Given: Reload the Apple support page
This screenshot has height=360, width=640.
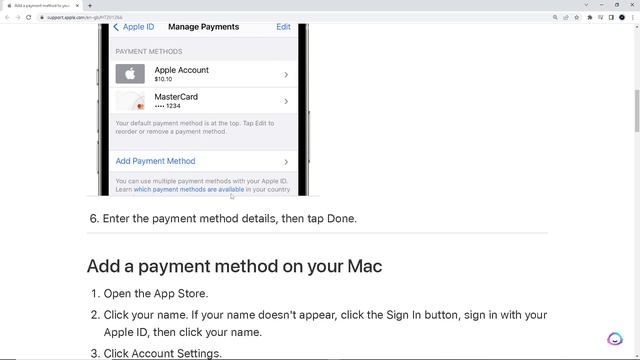Looking at the screenshot, I should pyautogui.click(x=29, y=18).
